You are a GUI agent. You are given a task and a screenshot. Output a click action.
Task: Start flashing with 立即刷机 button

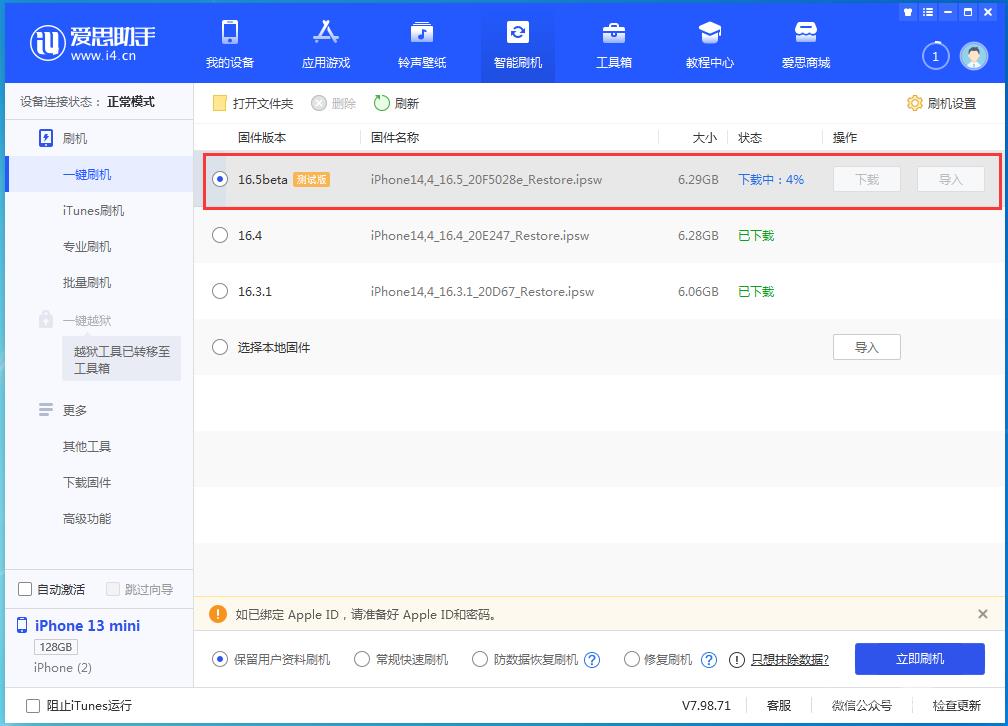click(x=918, y=659)
